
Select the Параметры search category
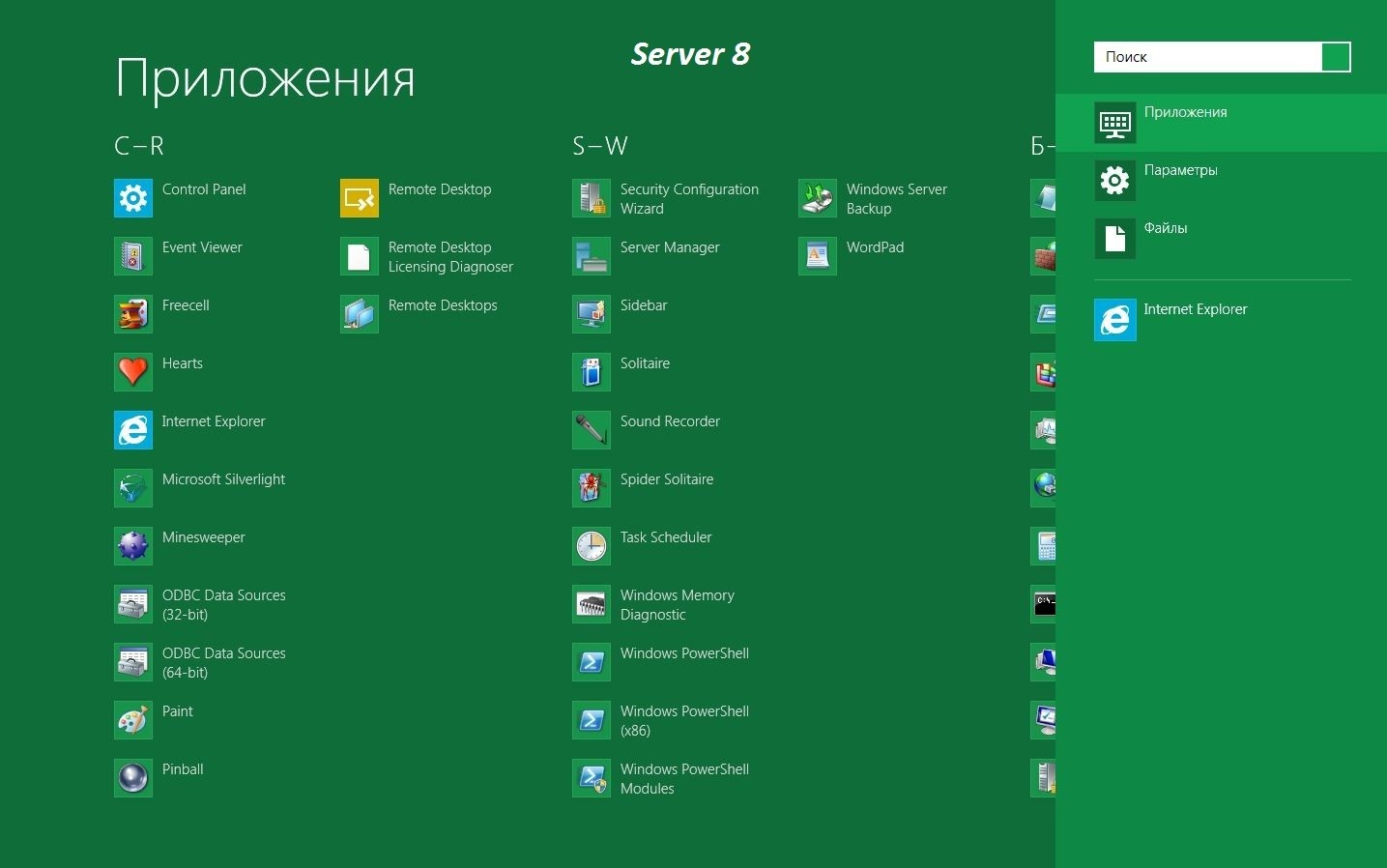tap(1221, 181)
